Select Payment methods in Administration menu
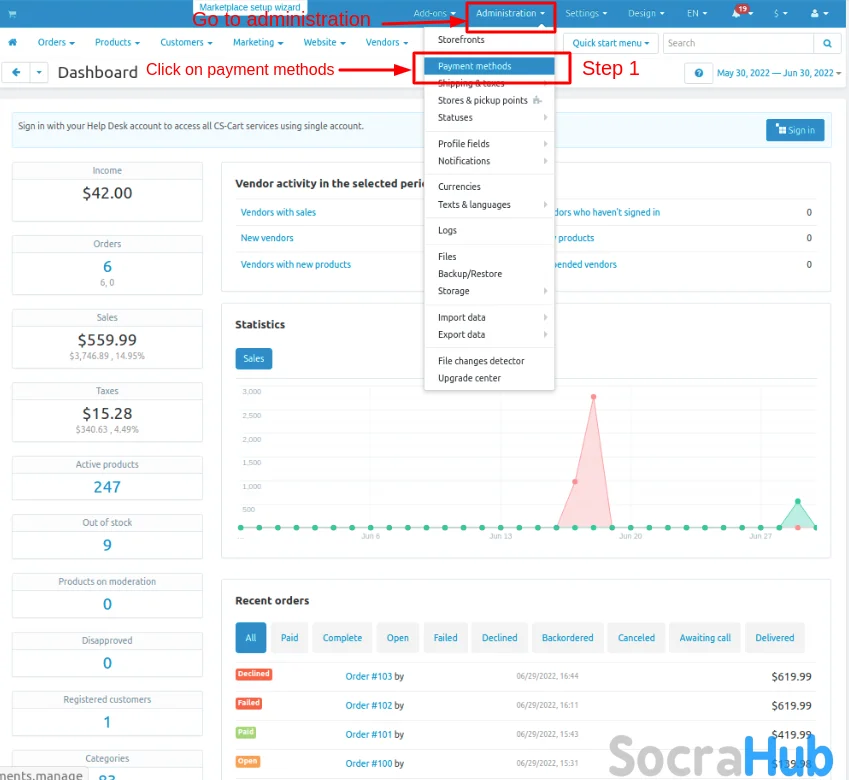 tap(474, 66)
